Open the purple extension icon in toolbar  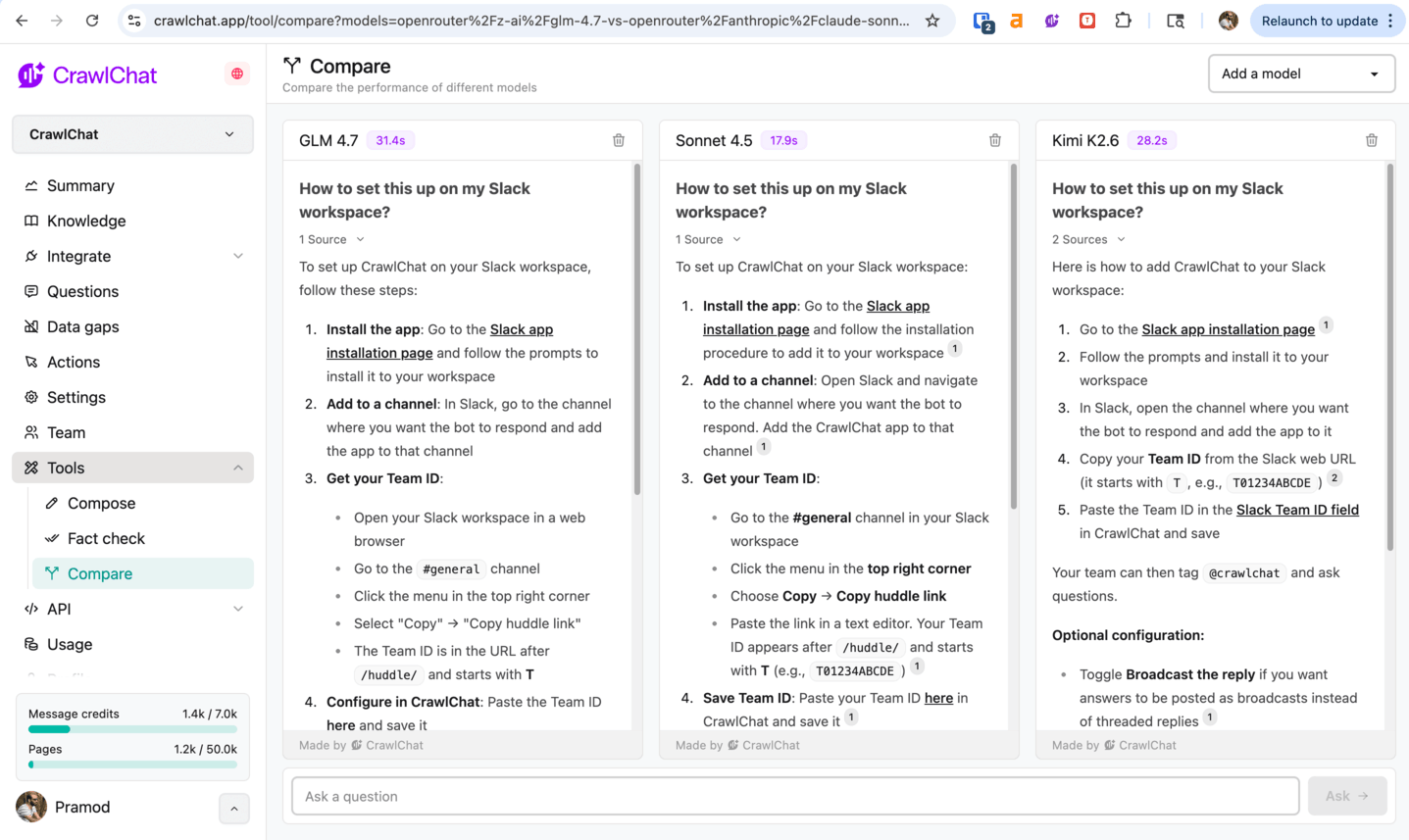pyautogui.click(x=1052, y=21)
